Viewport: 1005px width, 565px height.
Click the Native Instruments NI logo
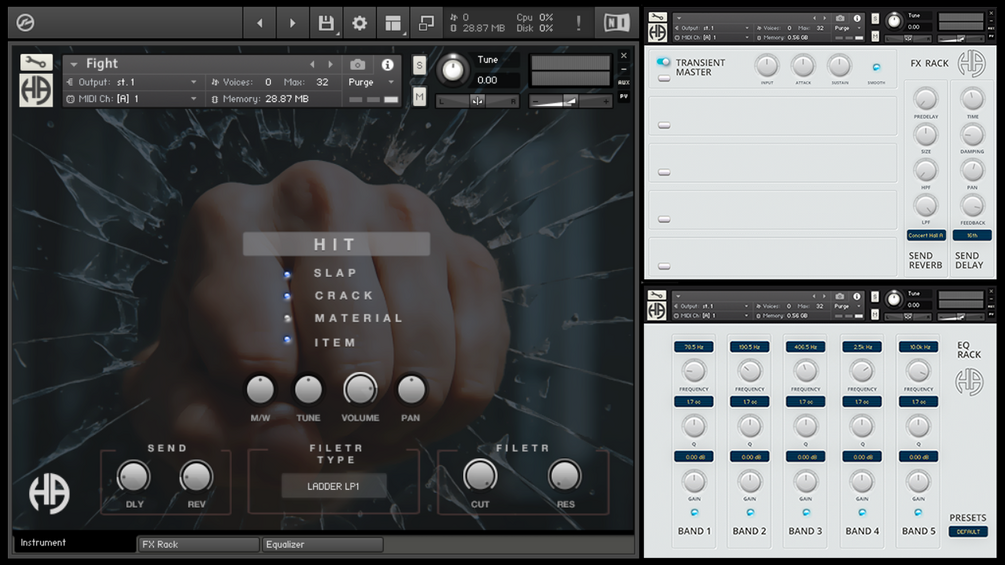pos(617,23)
